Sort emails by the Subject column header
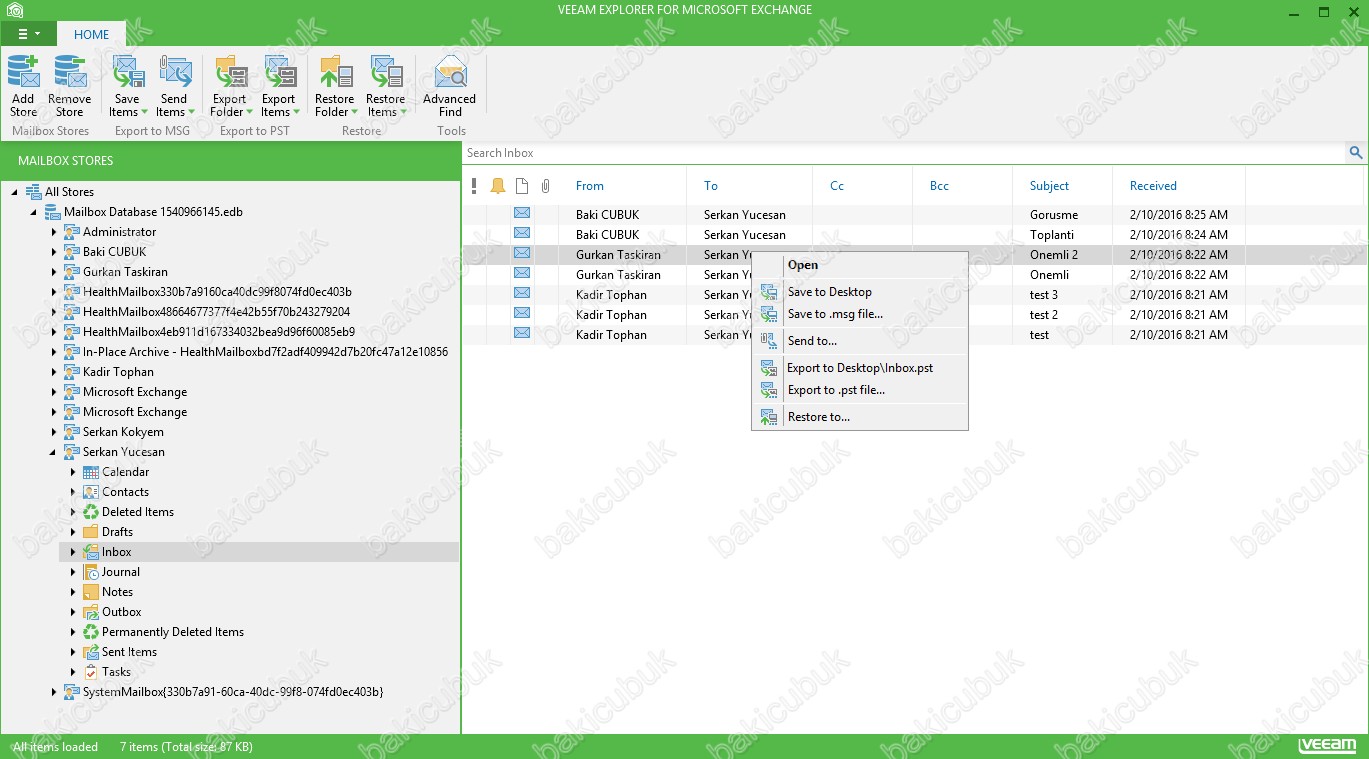The height and width of the screenshot is (759, 1369). click(1049, 186)
